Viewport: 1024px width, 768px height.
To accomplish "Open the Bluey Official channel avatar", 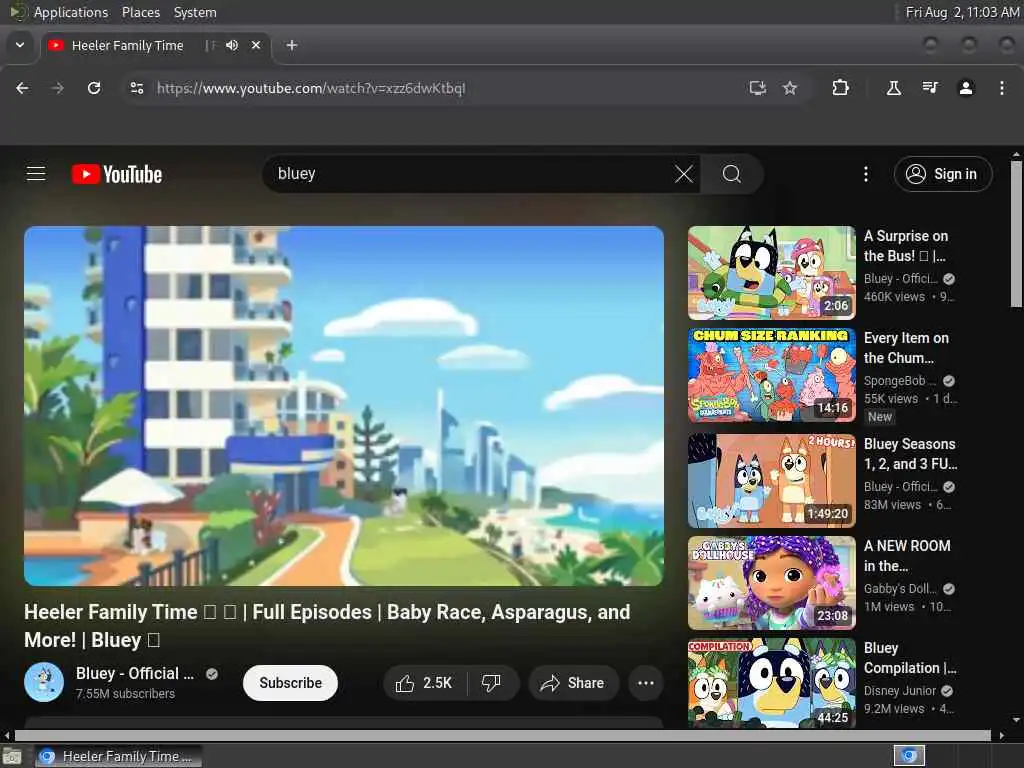I will click(x=44, y=682).
